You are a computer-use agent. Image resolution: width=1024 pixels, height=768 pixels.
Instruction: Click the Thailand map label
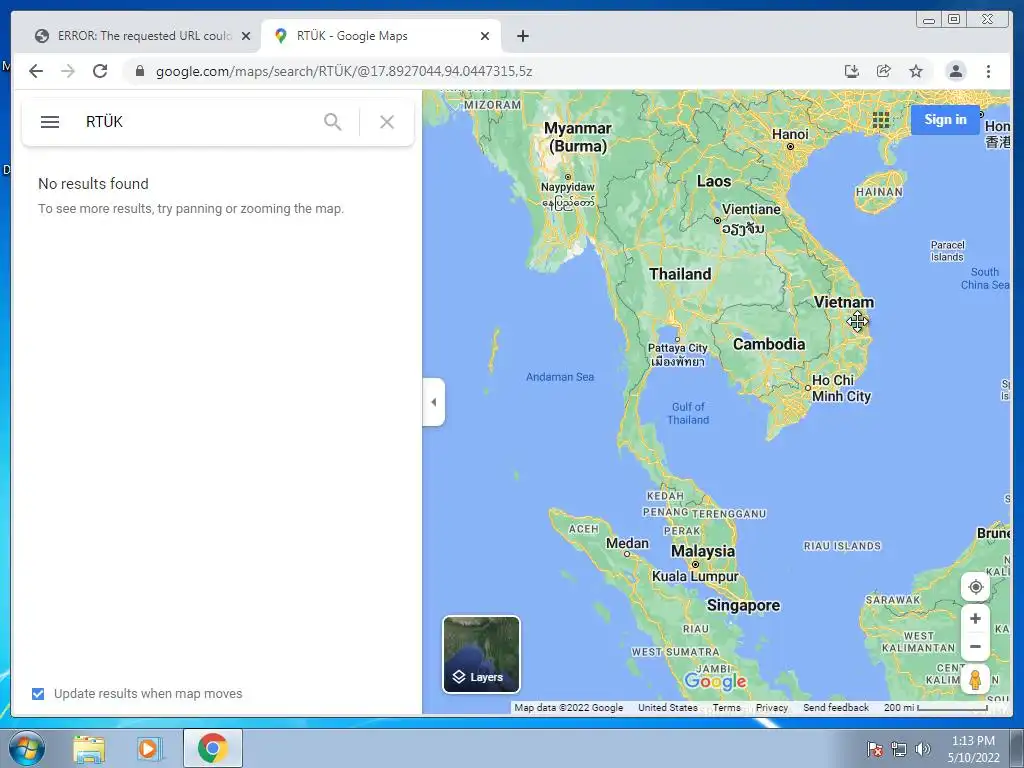680,274
